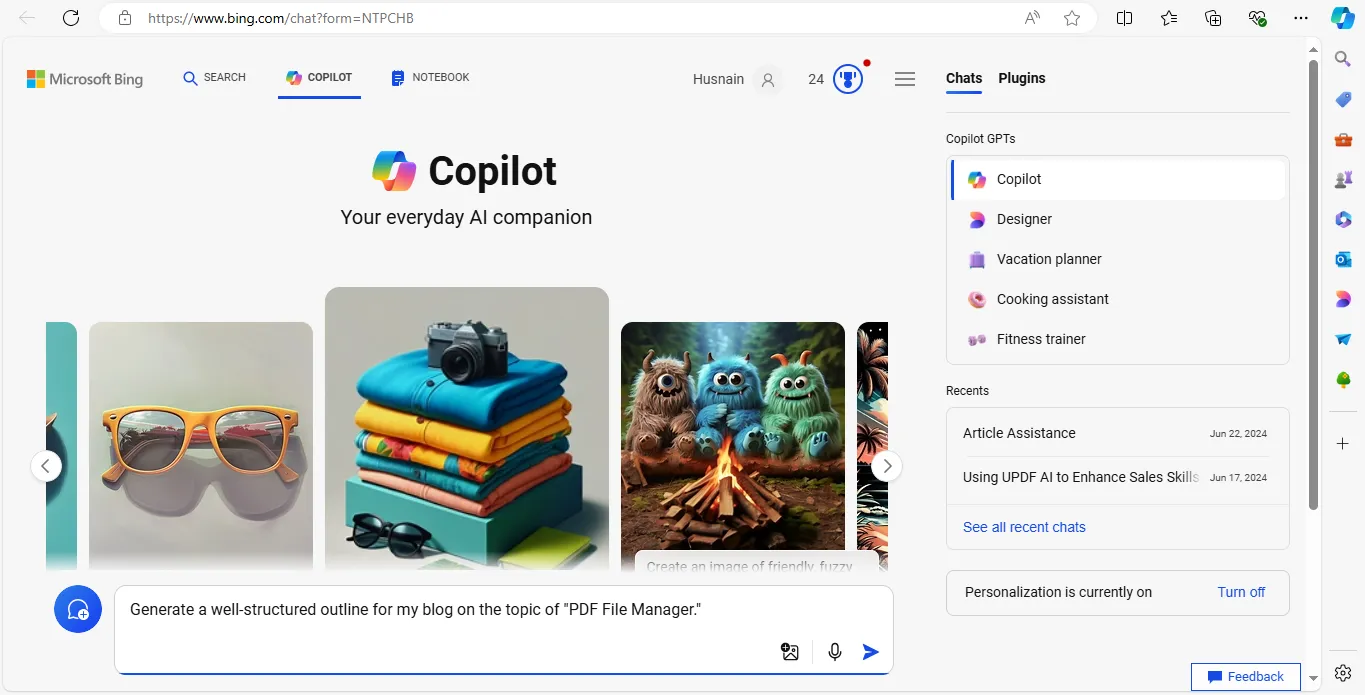Turn off personalization
1365x695 pixels.
1240,592
